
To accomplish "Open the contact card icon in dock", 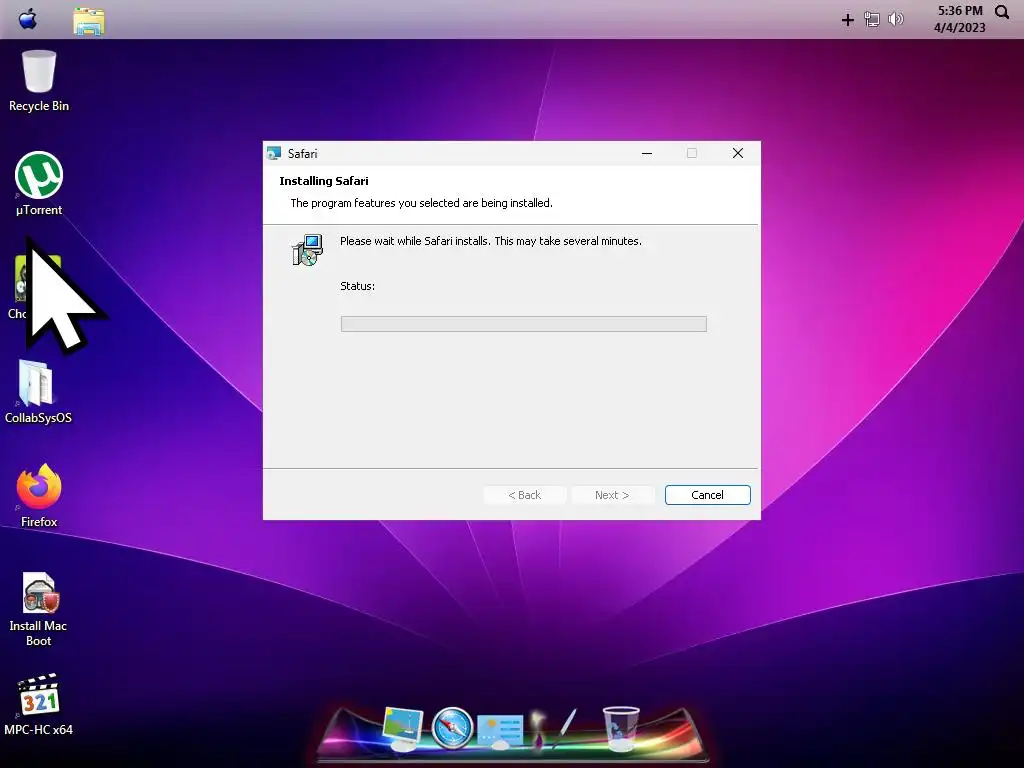I will [500, 731].
